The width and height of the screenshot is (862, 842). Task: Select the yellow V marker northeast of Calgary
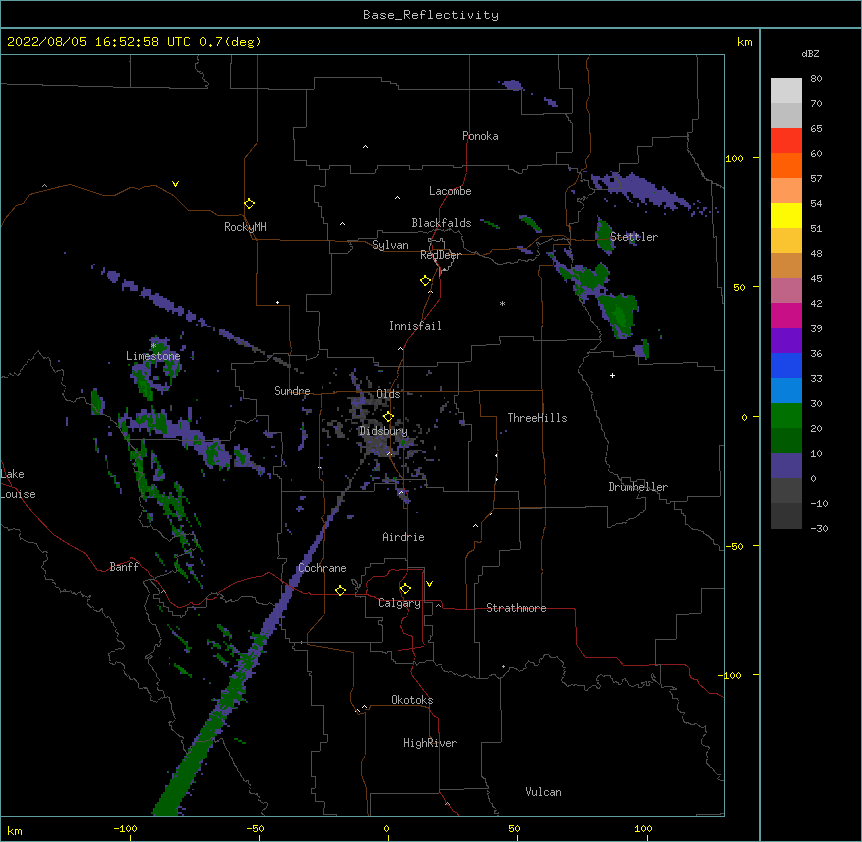[x=429, y=584]
